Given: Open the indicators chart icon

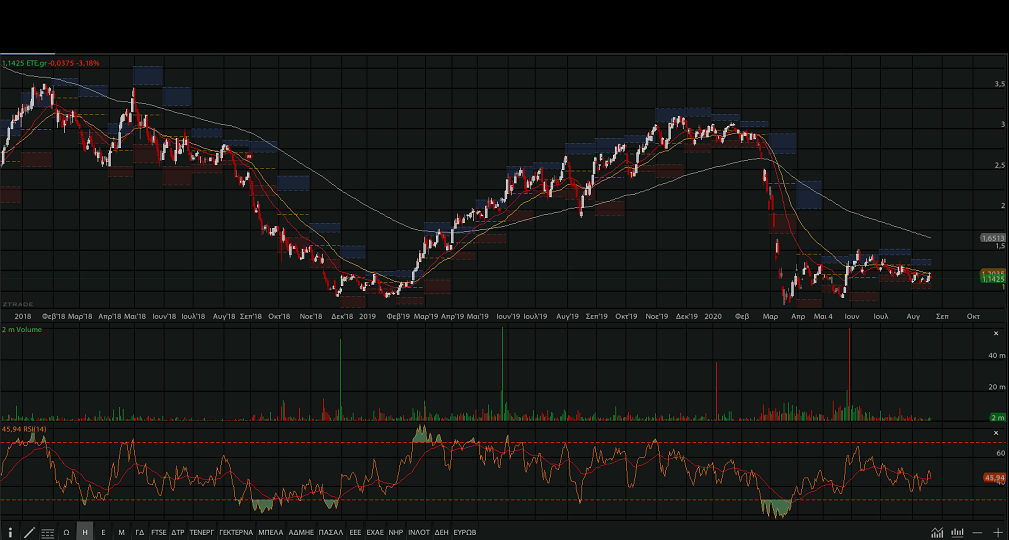Looking at the screenshot, I should [937, 532].
